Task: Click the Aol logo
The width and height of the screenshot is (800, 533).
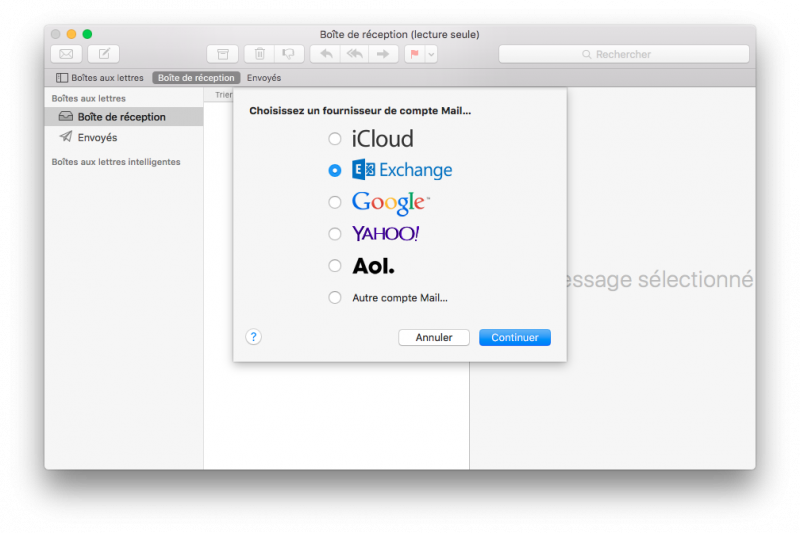Action: [373, 266]
